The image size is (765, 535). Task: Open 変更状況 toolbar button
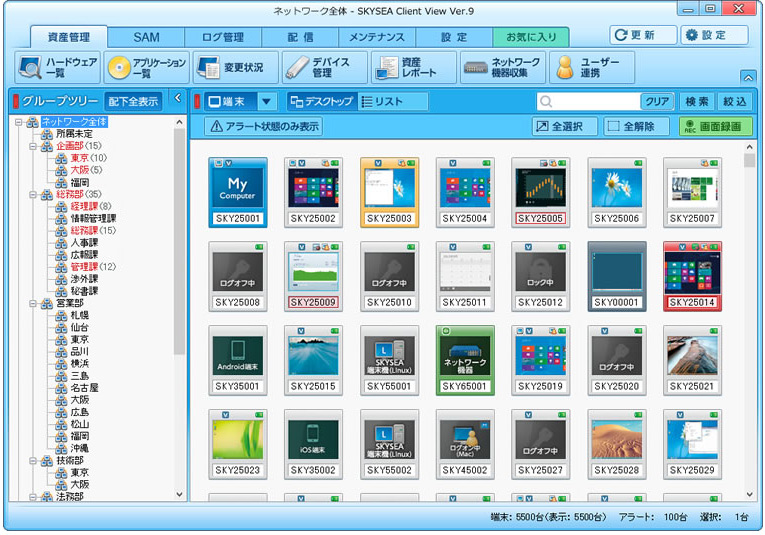pyautogui.click(x=236, y=67)
